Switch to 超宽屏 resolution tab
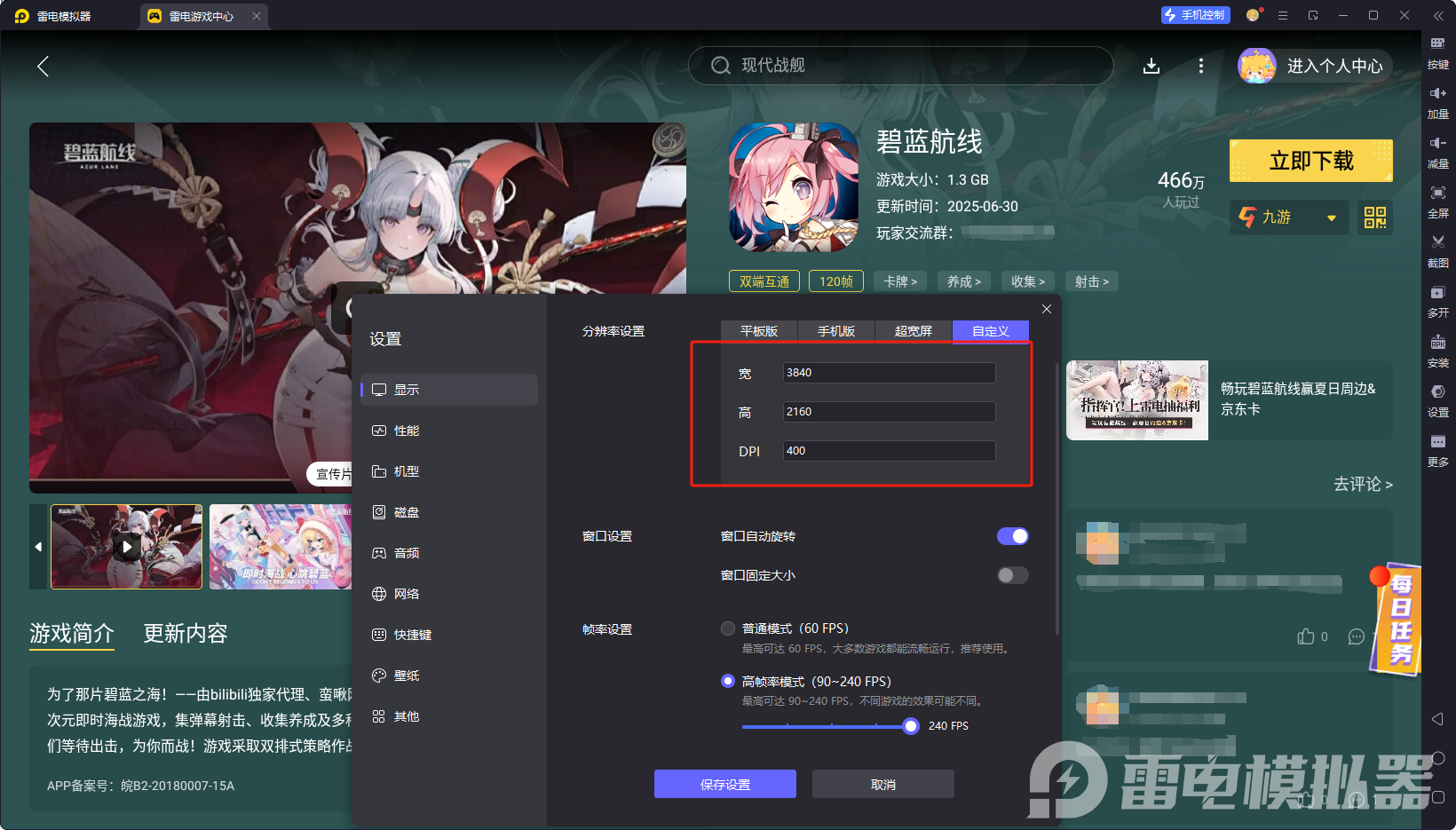This screenshot has width=1456, height=830. click(914, 331)
